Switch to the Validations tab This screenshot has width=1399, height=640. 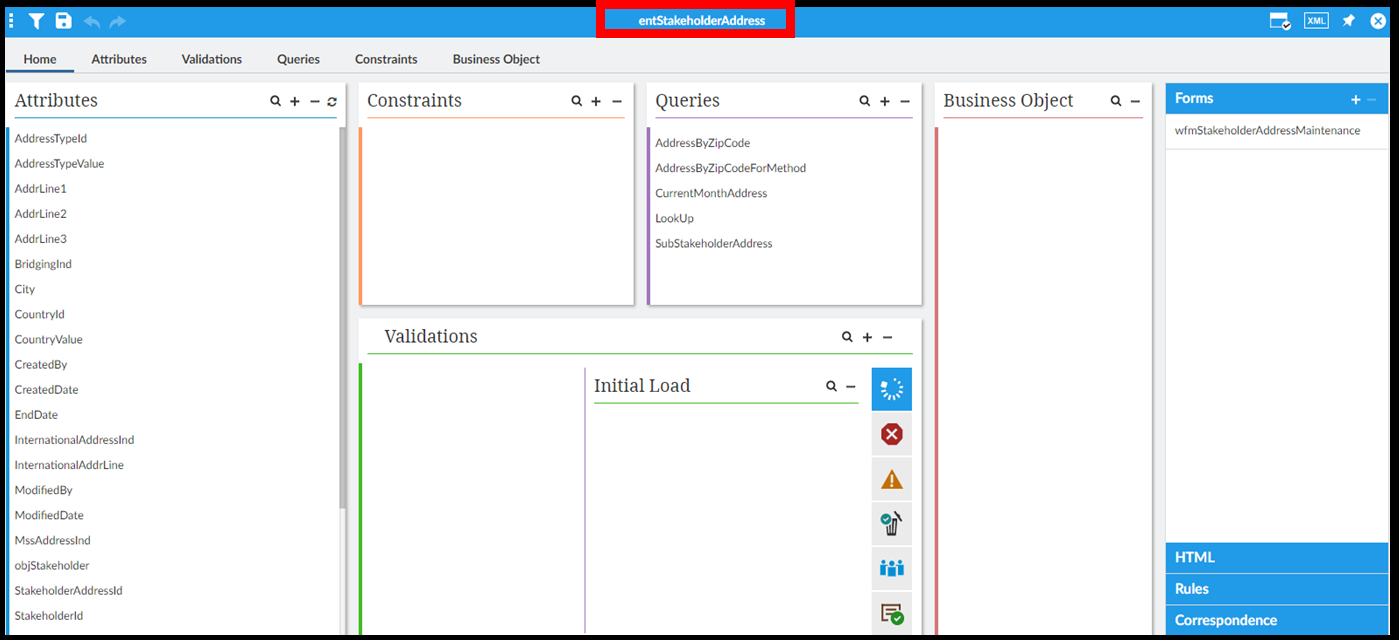212,59
